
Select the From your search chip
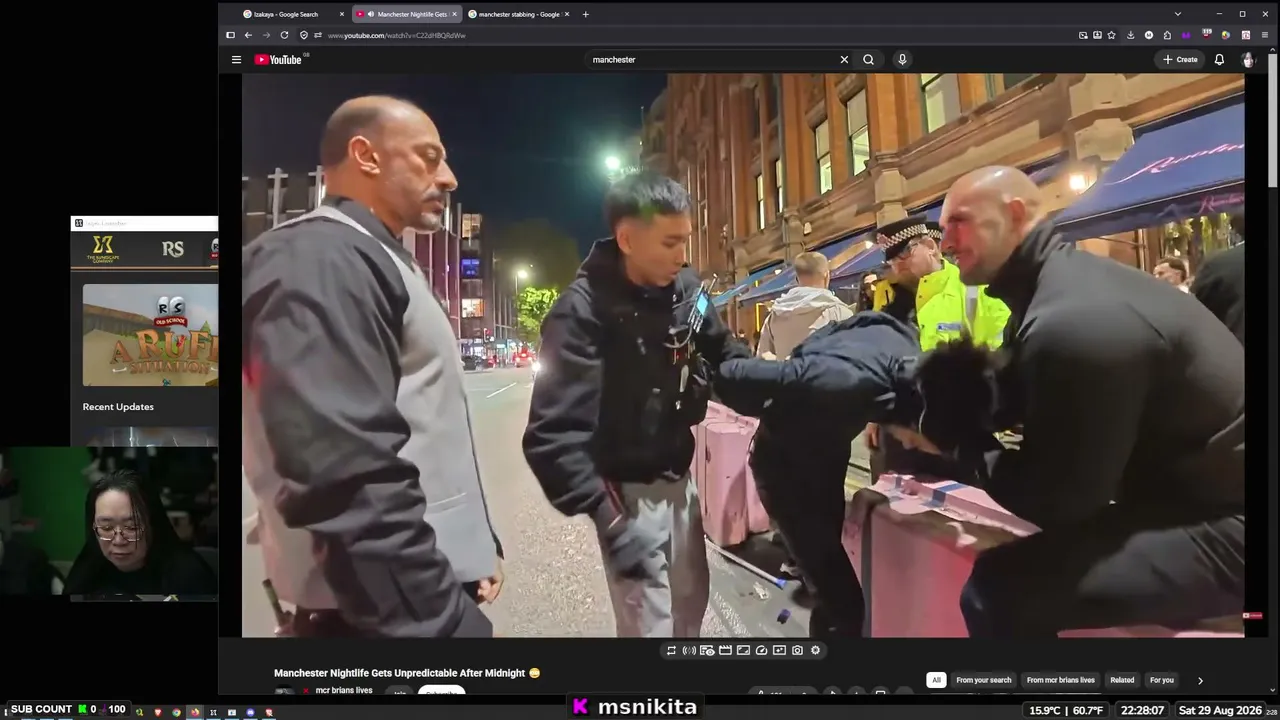pos(984,680)
